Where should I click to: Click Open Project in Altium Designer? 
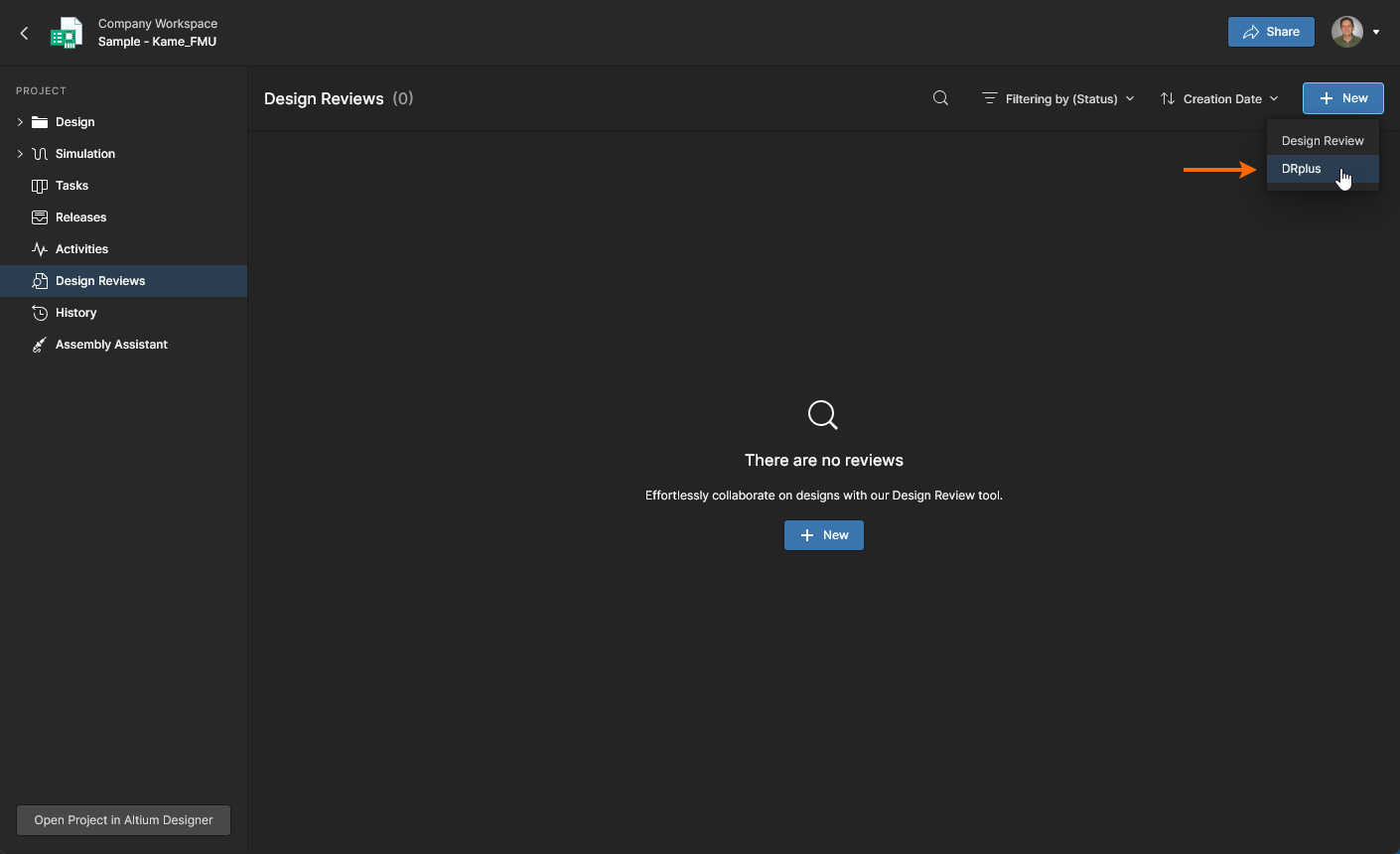(x=124, y=820)
